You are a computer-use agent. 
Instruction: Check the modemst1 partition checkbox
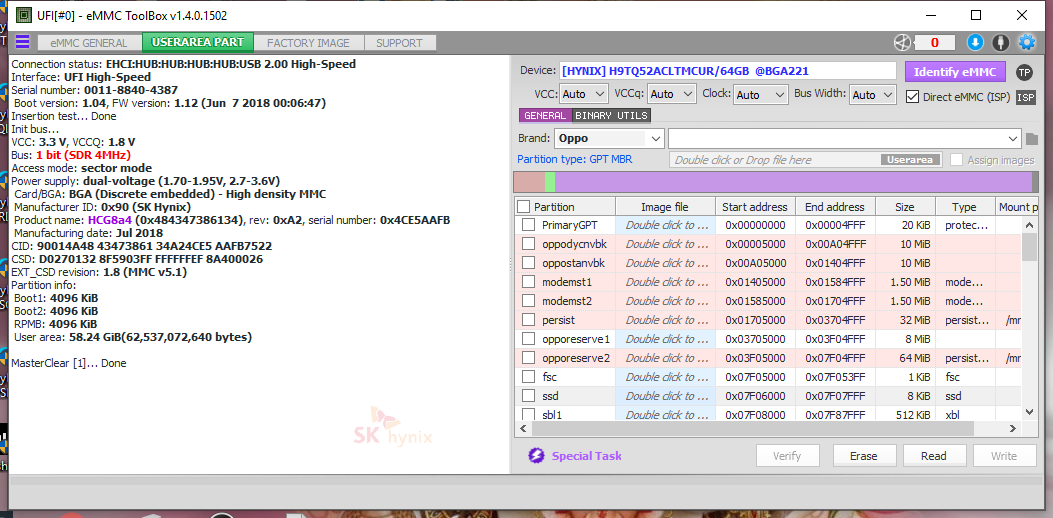click(x=529, y=282)
